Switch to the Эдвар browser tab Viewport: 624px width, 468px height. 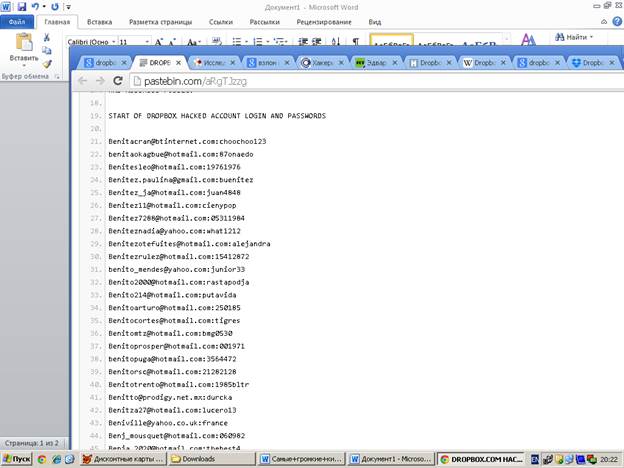point(374,62)
